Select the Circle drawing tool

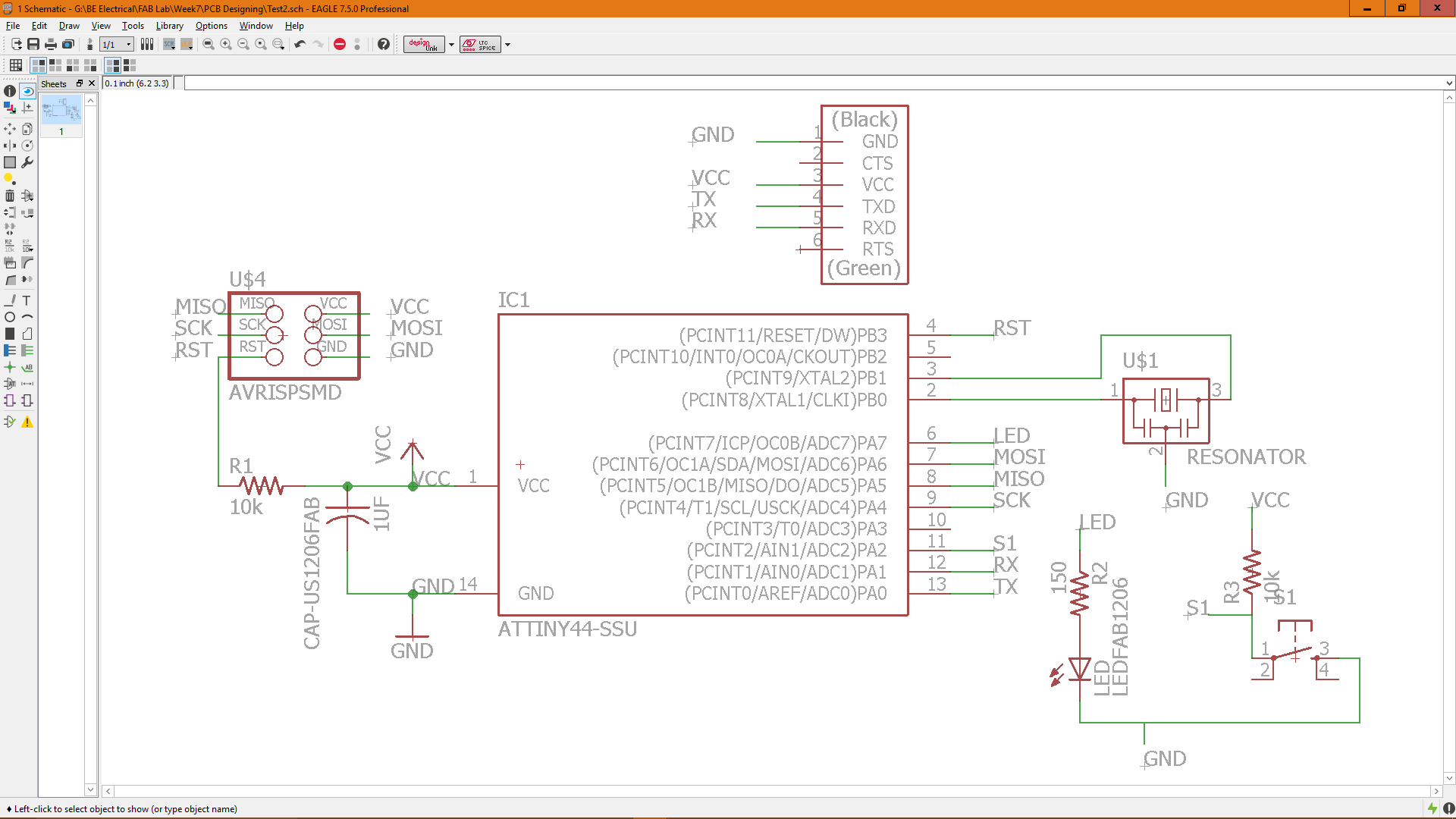(x=10, y=317)
